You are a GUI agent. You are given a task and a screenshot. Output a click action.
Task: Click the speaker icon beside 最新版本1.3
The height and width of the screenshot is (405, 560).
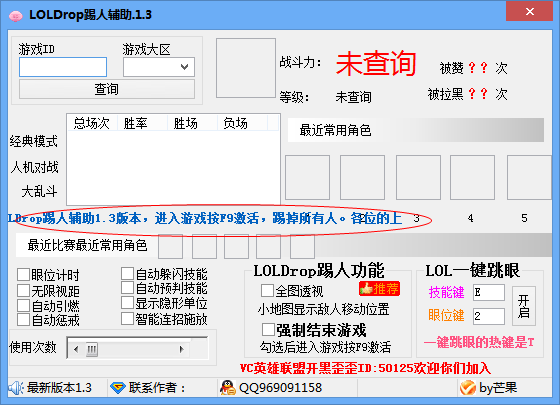coord(16,388)
